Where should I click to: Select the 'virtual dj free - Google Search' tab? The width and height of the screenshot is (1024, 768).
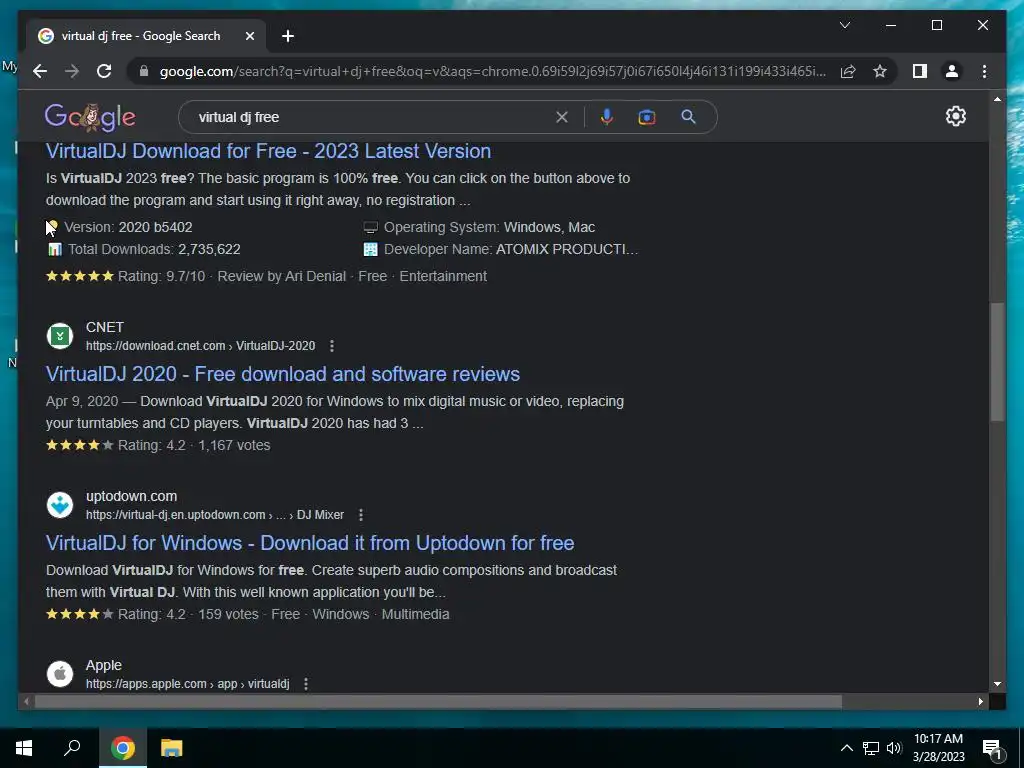(146, 36)
